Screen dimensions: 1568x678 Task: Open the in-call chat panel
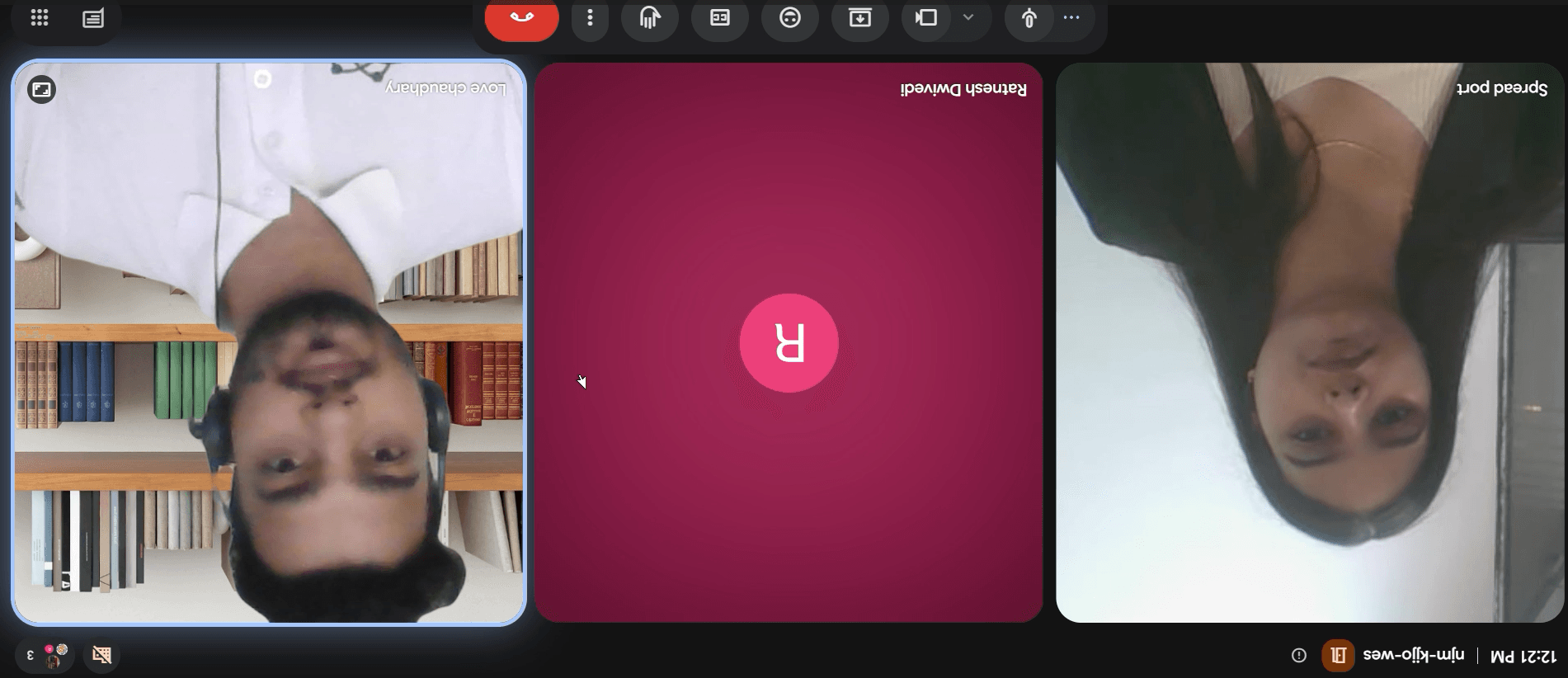[x=93, y=18]
